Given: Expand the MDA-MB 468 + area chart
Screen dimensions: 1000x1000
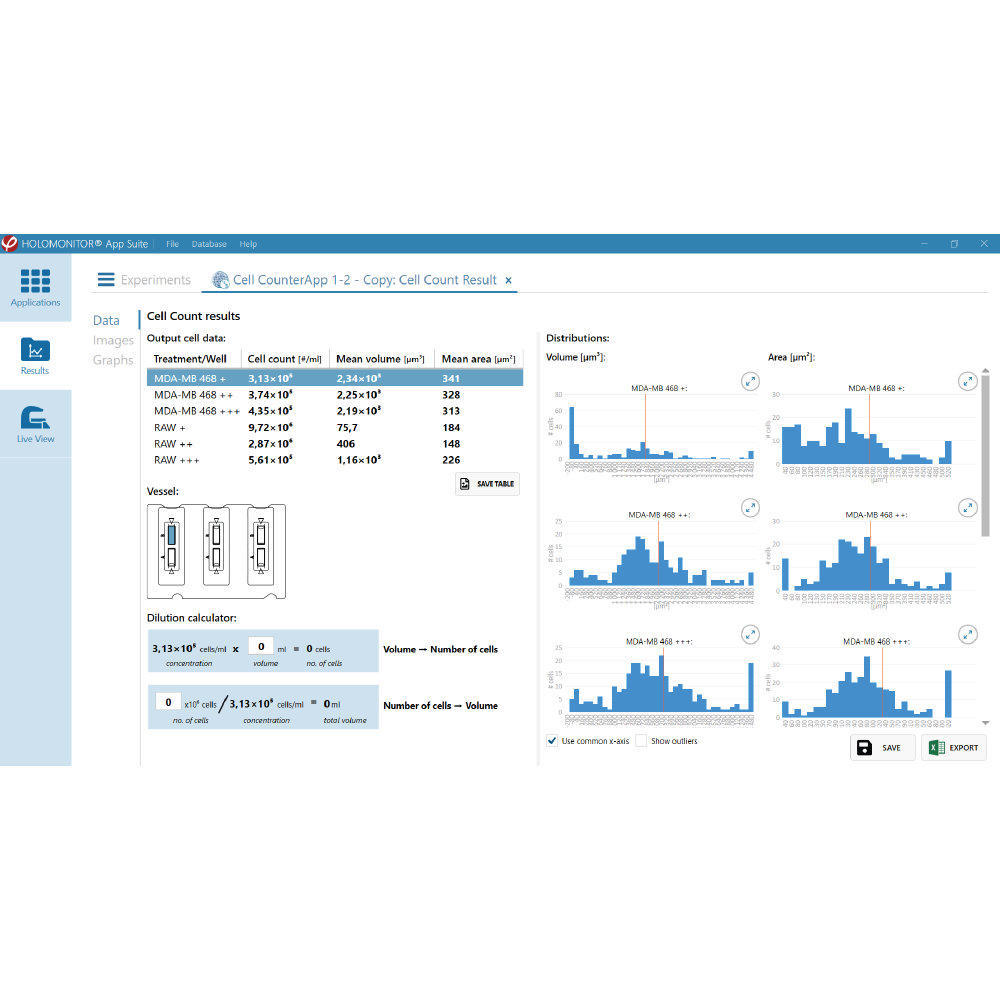Looking at the screenshot, I should [x=967, y=381].
